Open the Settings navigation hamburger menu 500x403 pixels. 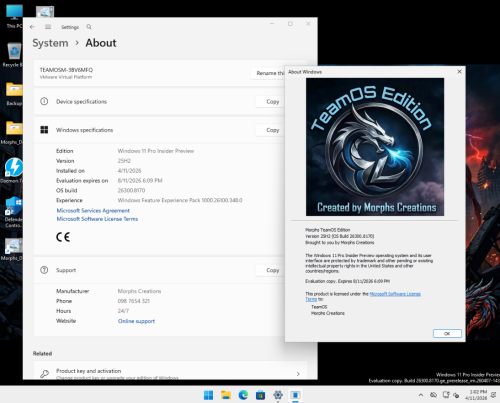[48, 27]
